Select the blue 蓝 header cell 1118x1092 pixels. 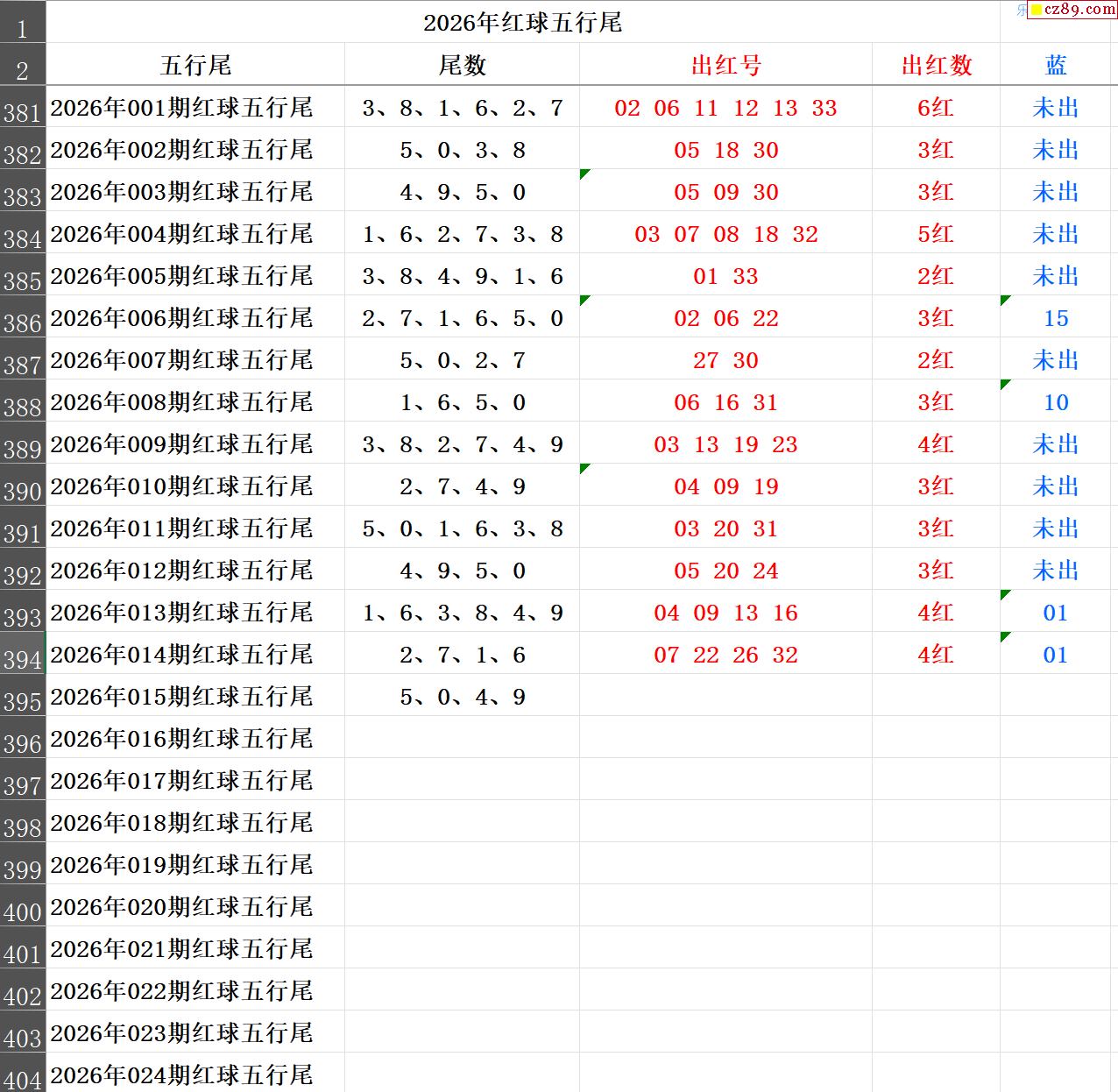(x=1056, y=66)
